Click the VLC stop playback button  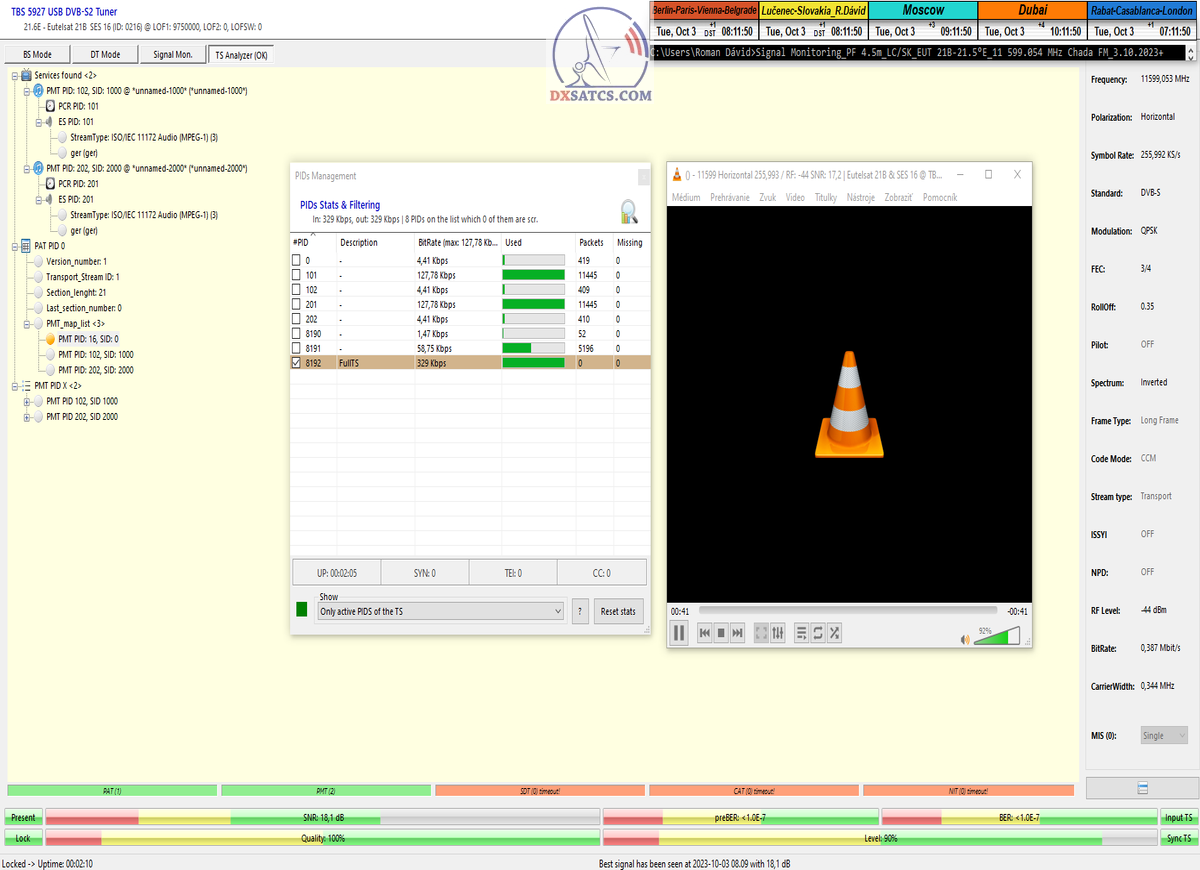pos(721,633)
